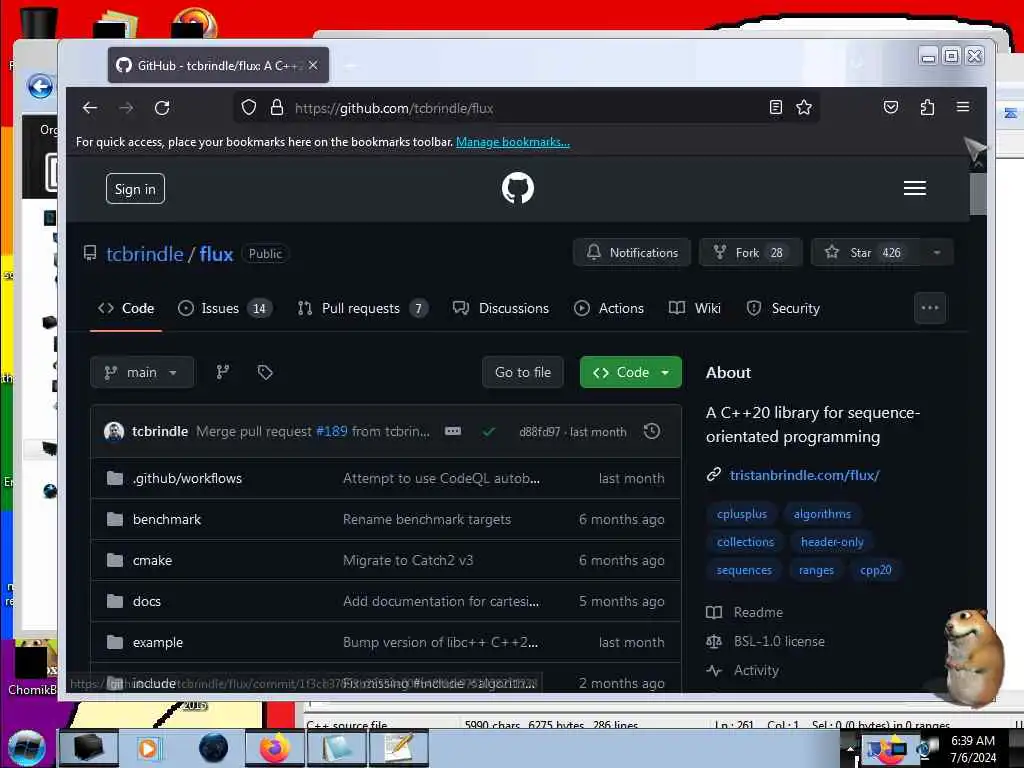Open tracking protection shield icon
The height and width of the screenshot is (768, 1024).
coord(249,108)
